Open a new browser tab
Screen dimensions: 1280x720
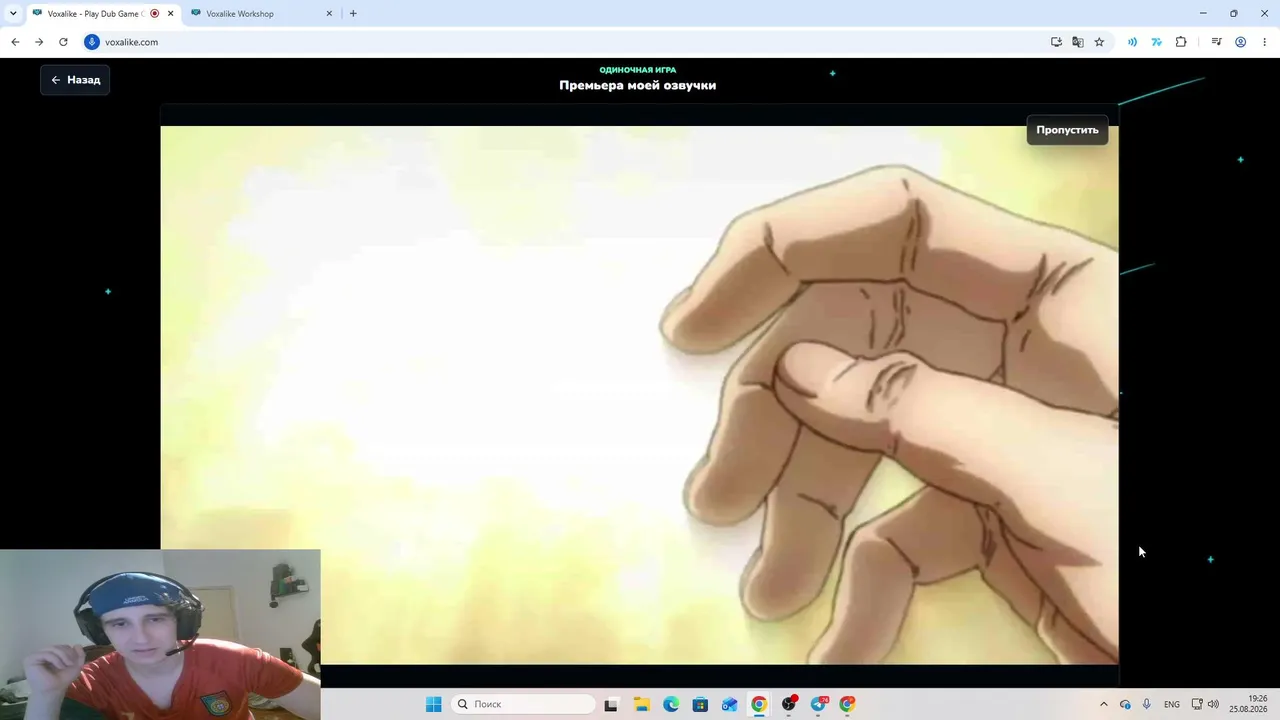(x=353, y=13)
